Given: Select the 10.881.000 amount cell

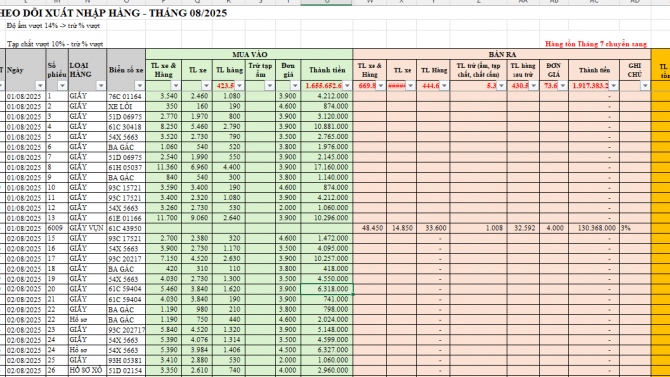Looking at the screenshot, I should point(327,127).
